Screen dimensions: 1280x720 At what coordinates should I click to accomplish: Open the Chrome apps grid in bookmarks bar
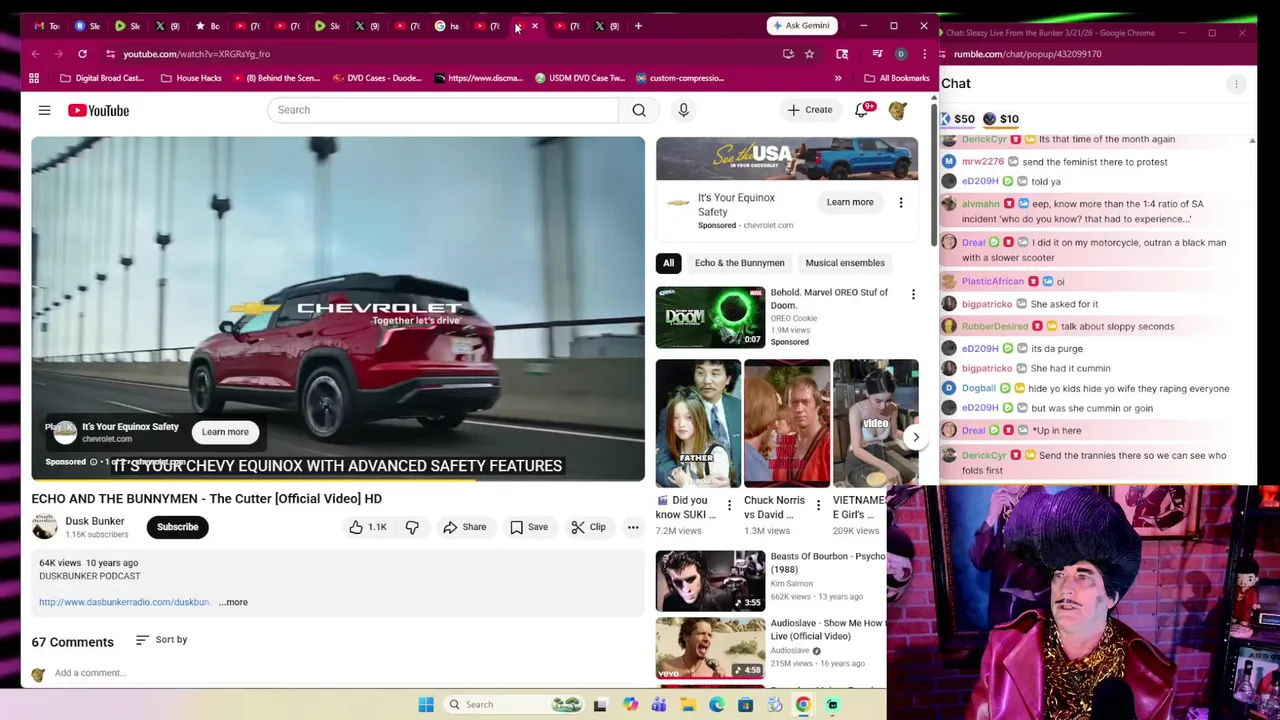pos(34,78)
